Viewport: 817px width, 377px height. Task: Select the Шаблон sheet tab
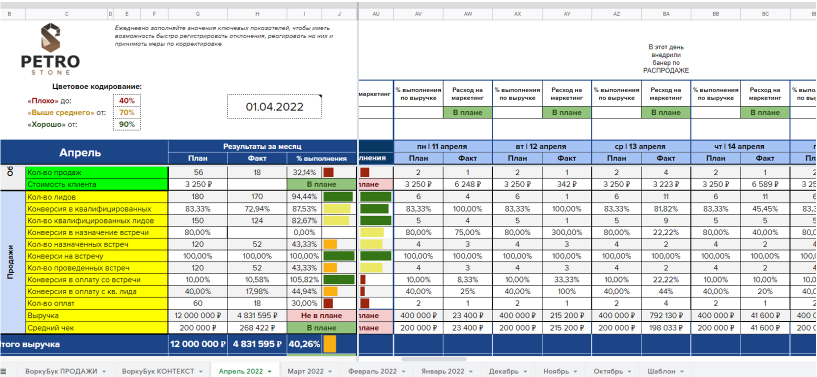point(661,371)
